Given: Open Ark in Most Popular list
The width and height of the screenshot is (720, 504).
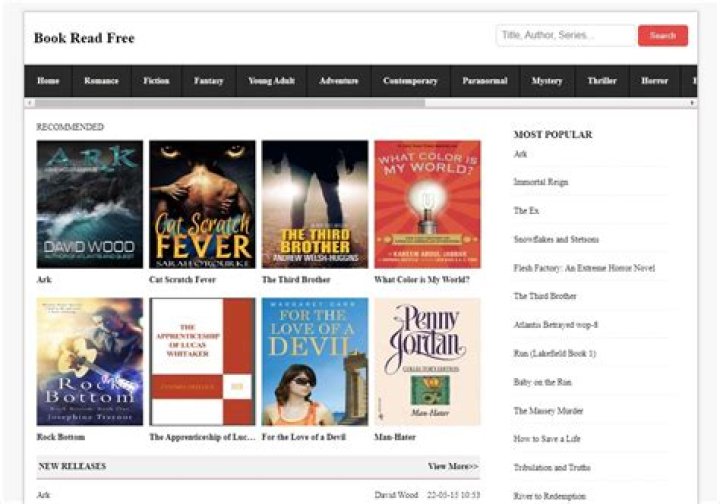Looking at the screenshot, I should pos(520,154).
